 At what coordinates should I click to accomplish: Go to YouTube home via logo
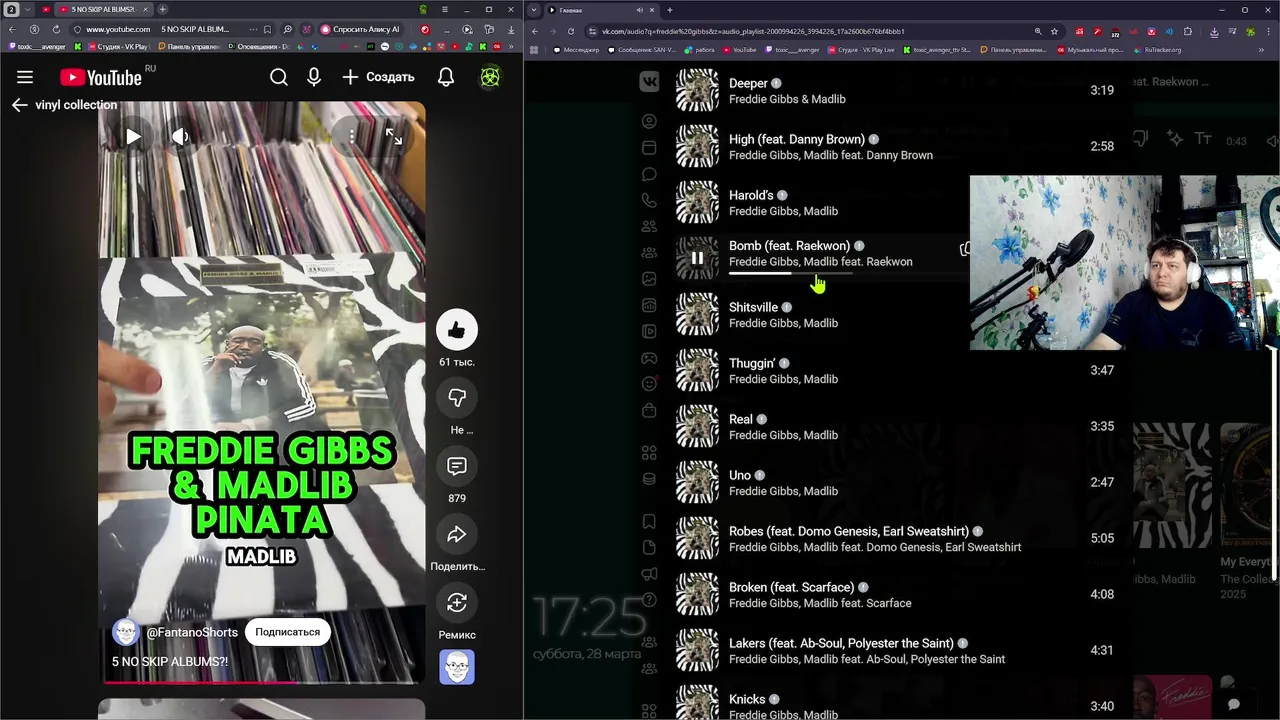coord(100,77)
